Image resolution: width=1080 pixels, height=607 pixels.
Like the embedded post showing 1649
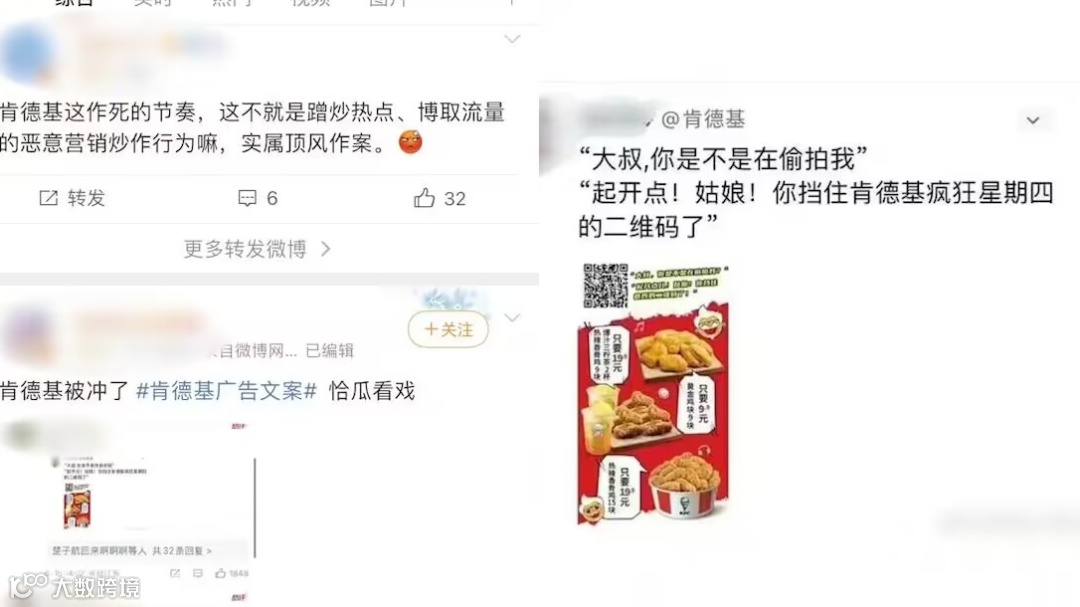click(x=220, y=573)
